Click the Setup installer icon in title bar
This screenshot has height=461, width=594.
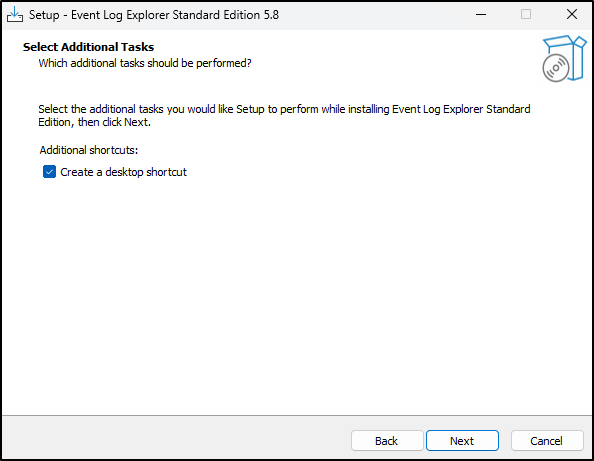(x=15, y=15)
